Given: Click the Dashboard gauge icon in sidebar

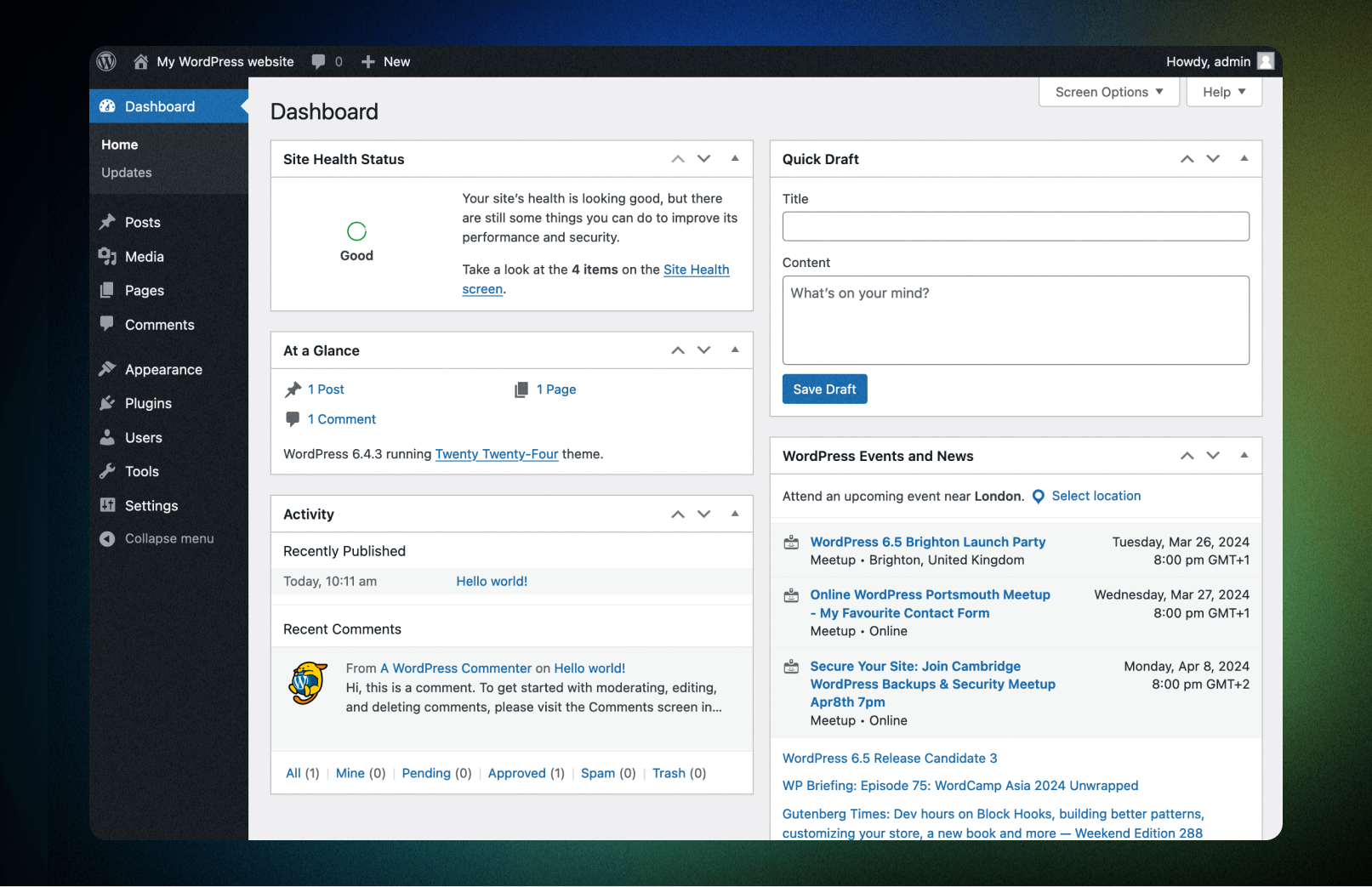Looking at the screenshot, I should [107, 106].
